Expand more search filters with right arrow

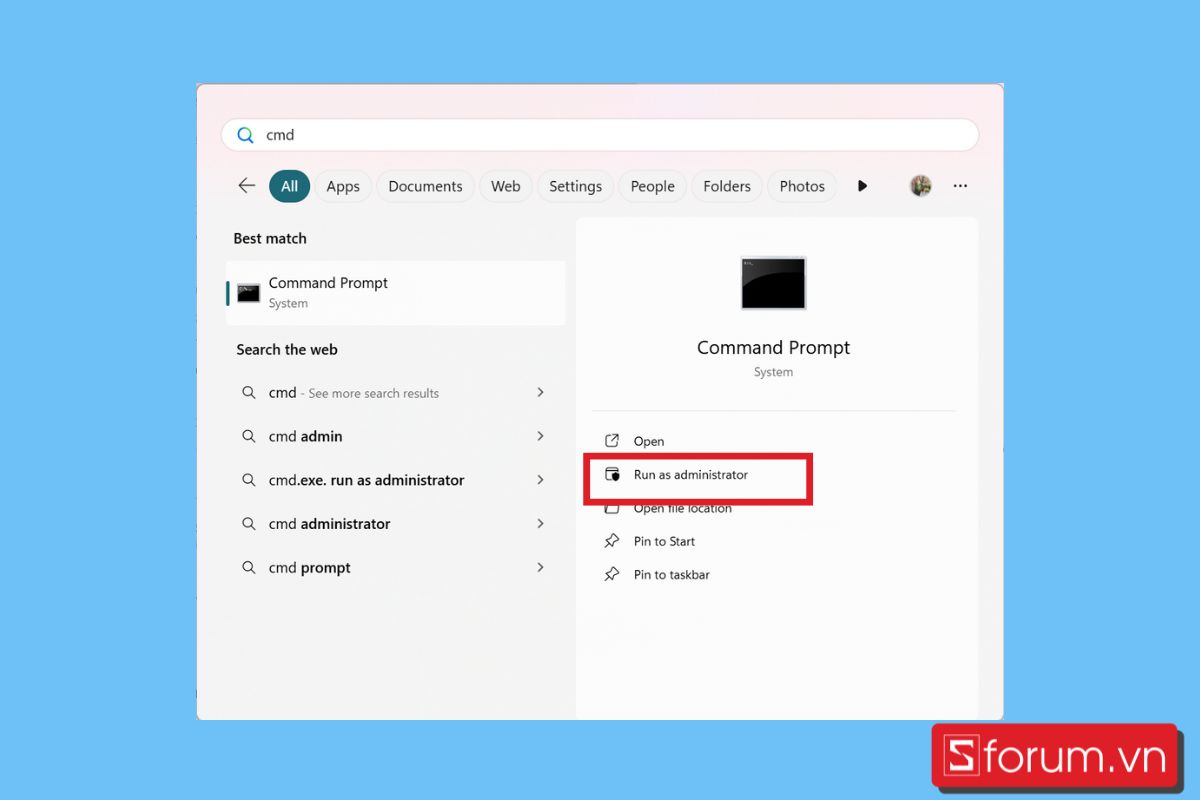[x=862, y=185]
